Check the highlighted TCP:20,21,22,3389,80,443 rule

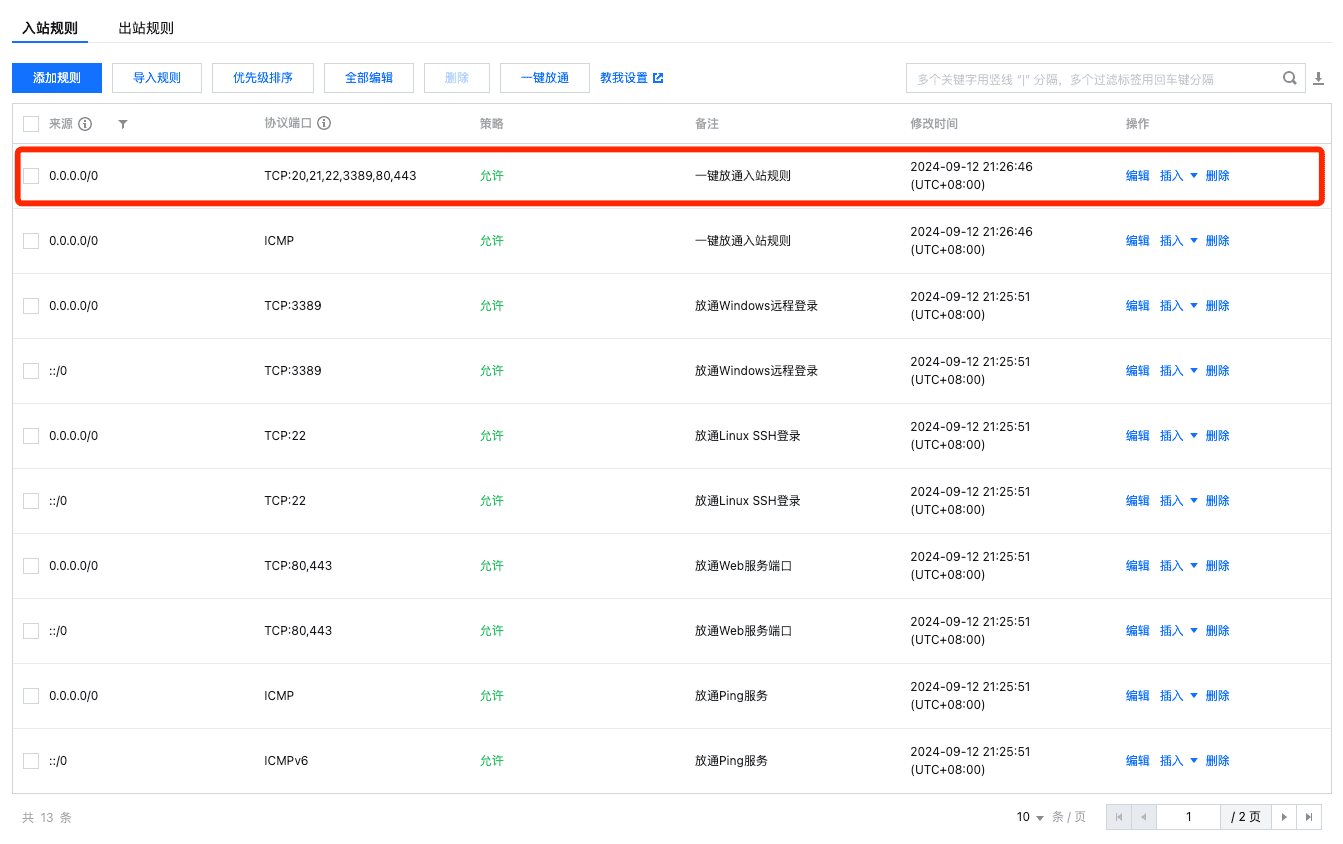pyautogui.click(x=29, y=175)
